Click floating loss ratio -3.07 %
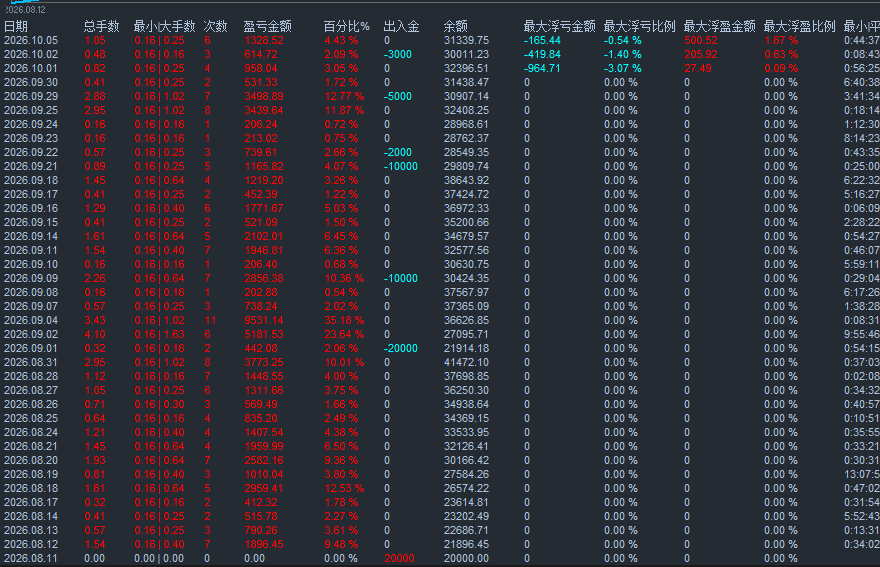The width and height of the screenshot is (880, 567). [622, 68]
